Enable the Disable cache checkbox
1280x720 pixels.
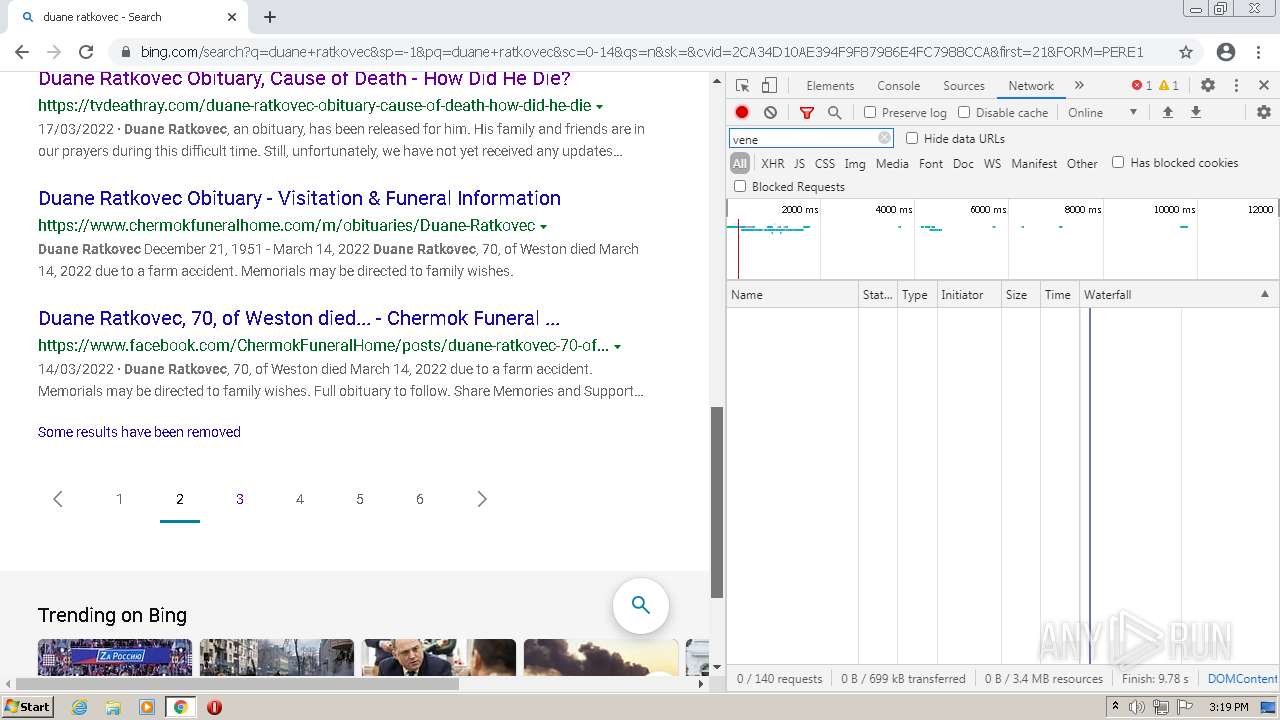coord(964,113)
